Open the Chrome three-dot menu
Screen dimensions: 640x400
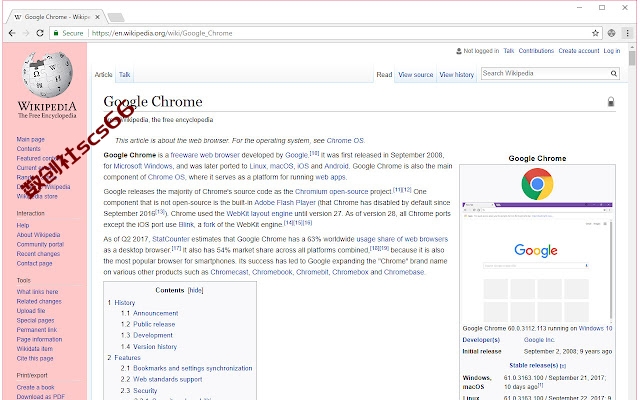[627, 33]
